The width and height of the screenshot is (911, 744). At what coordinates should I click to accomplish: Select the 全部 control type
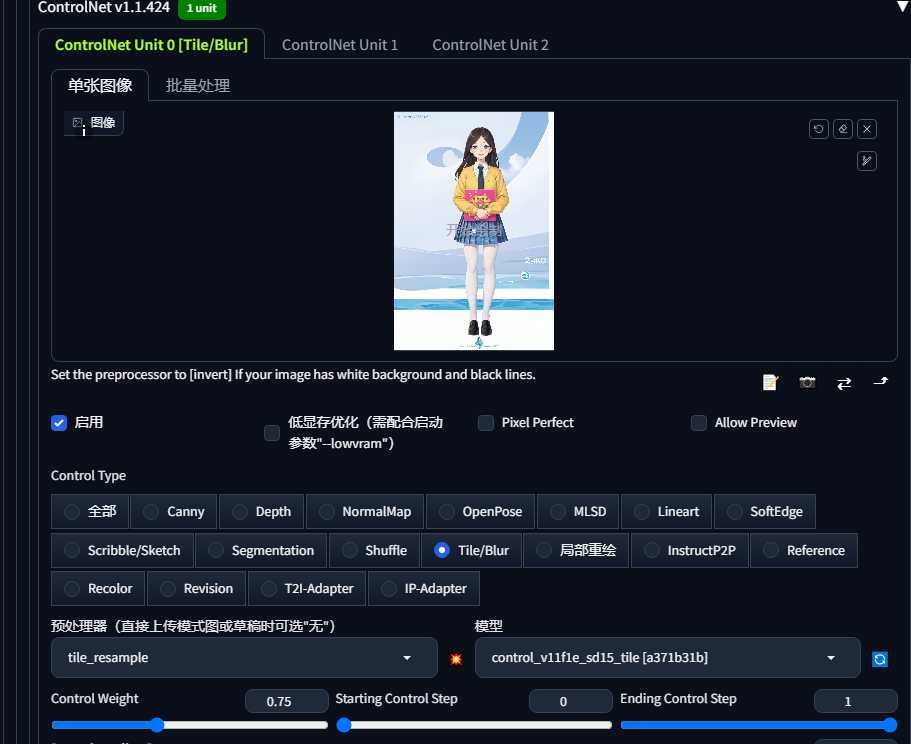coord(90,512)
